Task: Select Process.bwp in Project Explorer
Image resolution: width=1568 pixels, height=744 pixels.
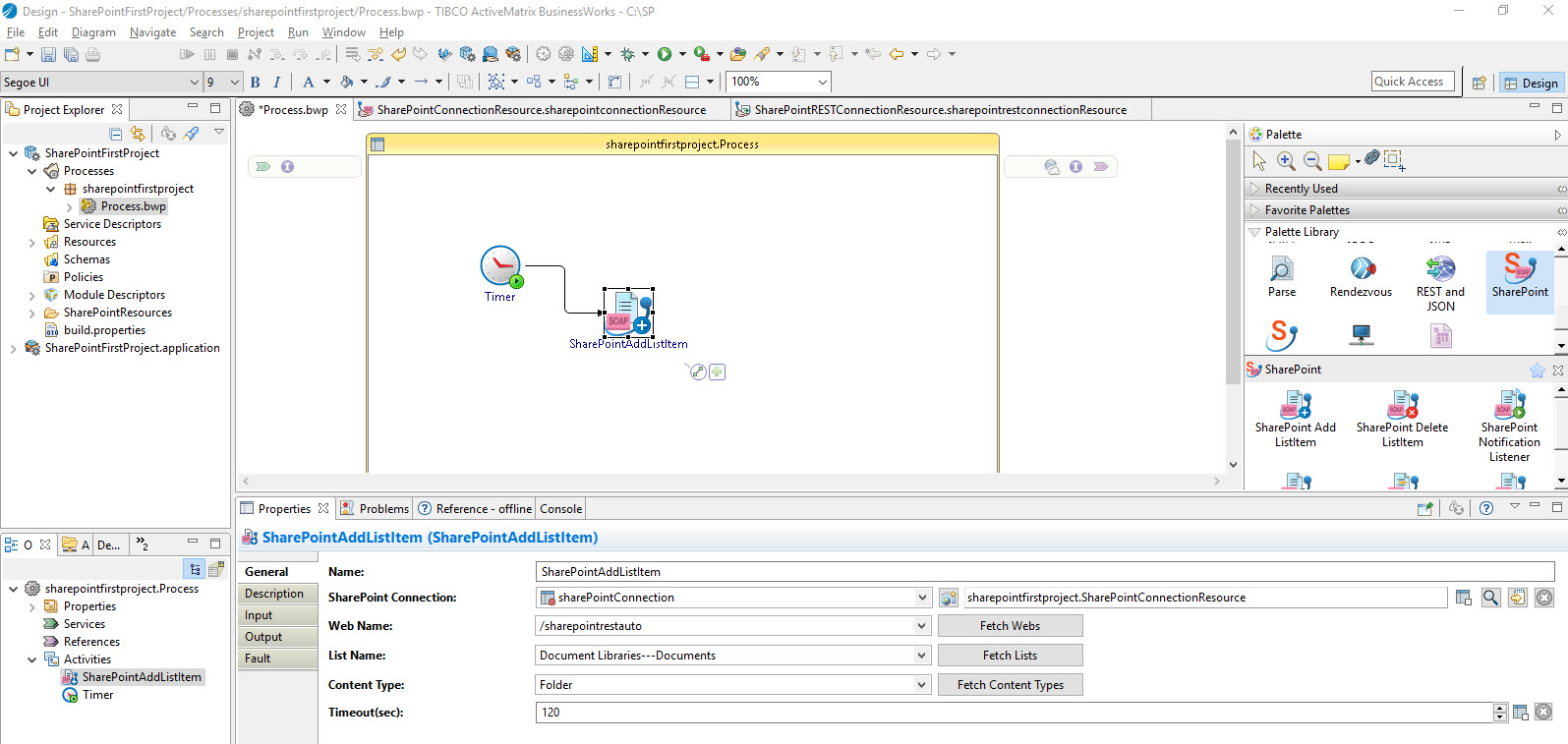Action: (x=124, y=206)
